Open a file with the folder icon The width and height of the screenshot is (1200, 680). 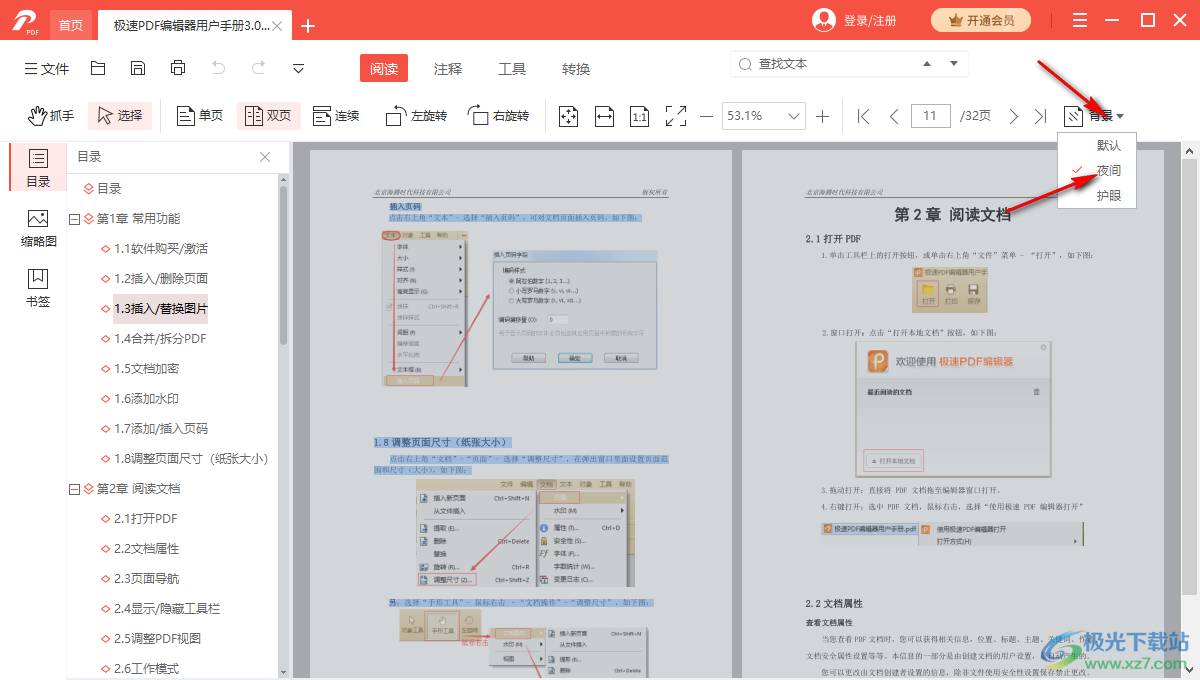pos(98,68)
